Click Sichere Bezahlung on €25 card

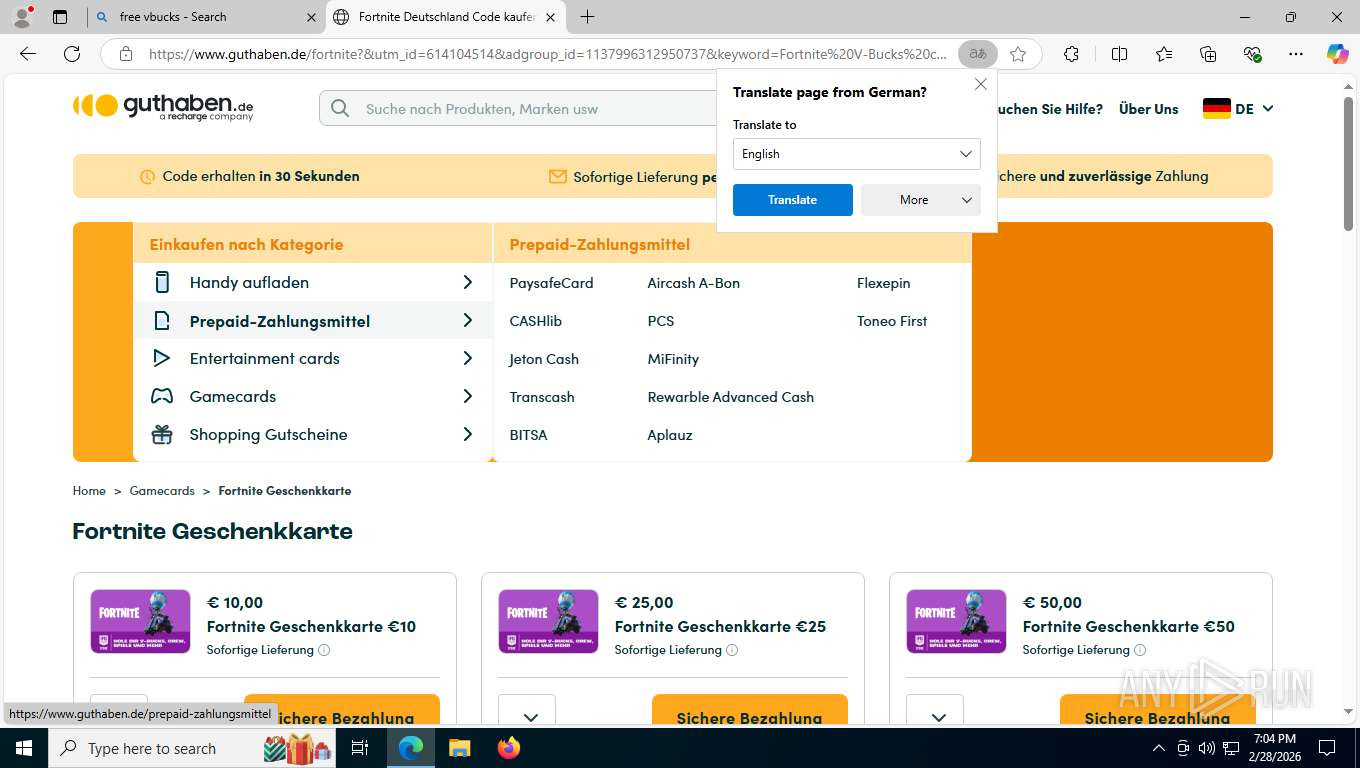(x=750, y=711)
